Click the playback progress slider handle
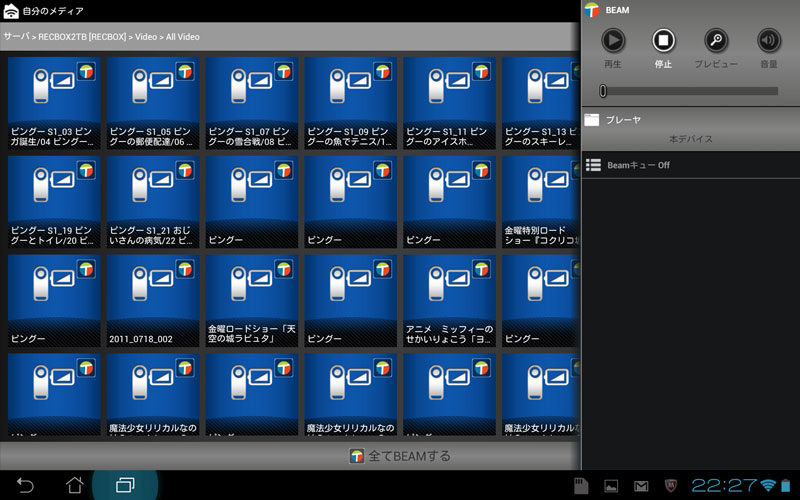The height and width of the screenshot is (500, 800). (603, 91)
